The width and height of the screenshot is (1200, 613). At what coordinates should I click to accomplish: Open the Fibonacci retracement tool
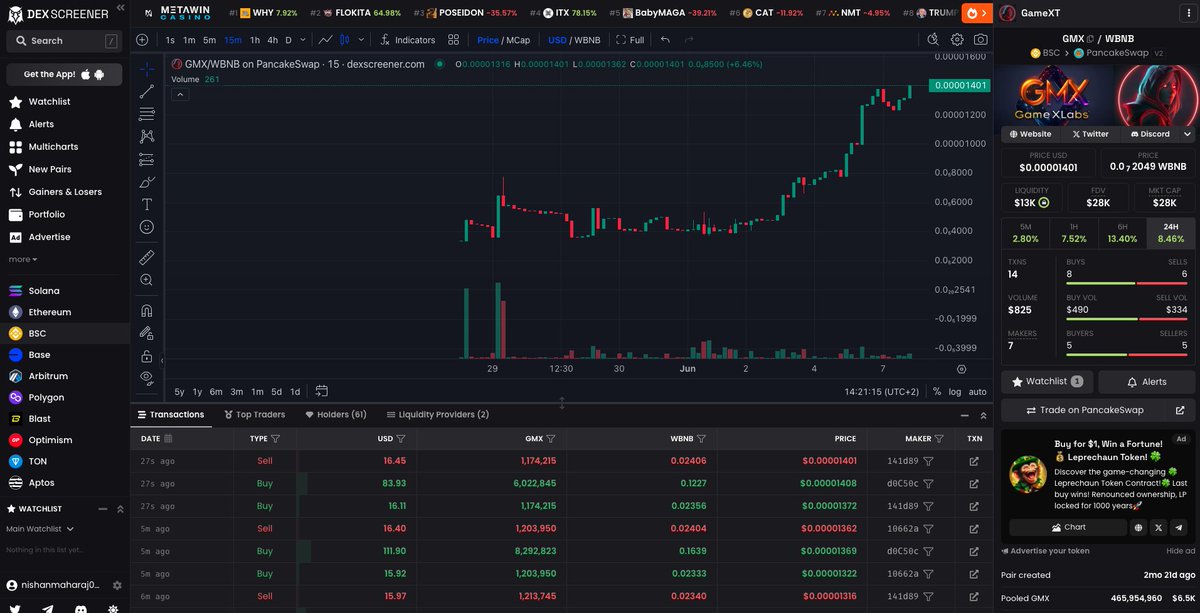[147, 114]
